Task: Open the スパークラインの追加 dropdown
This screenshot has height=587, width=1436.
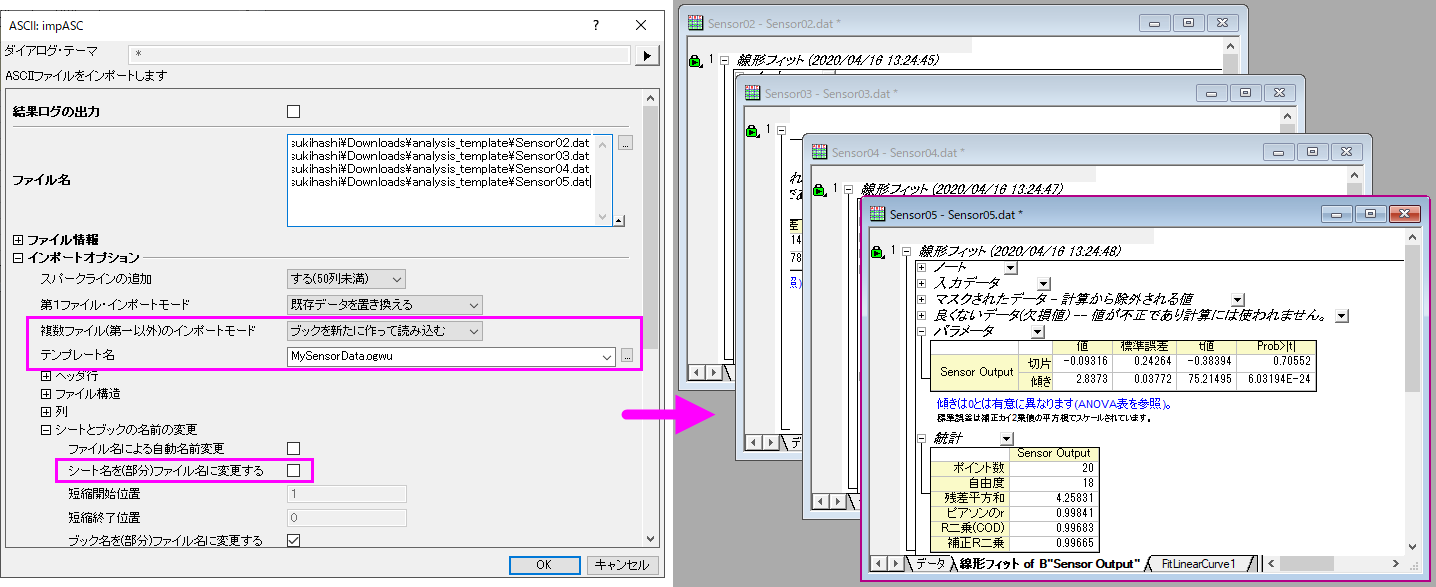Action: coord(346,279)
